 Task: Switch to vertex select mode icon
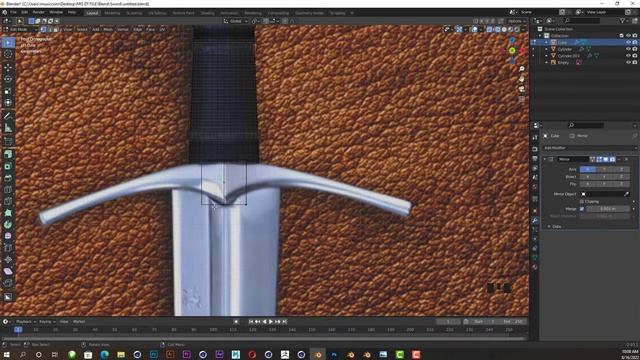click(x=44, y=29)
